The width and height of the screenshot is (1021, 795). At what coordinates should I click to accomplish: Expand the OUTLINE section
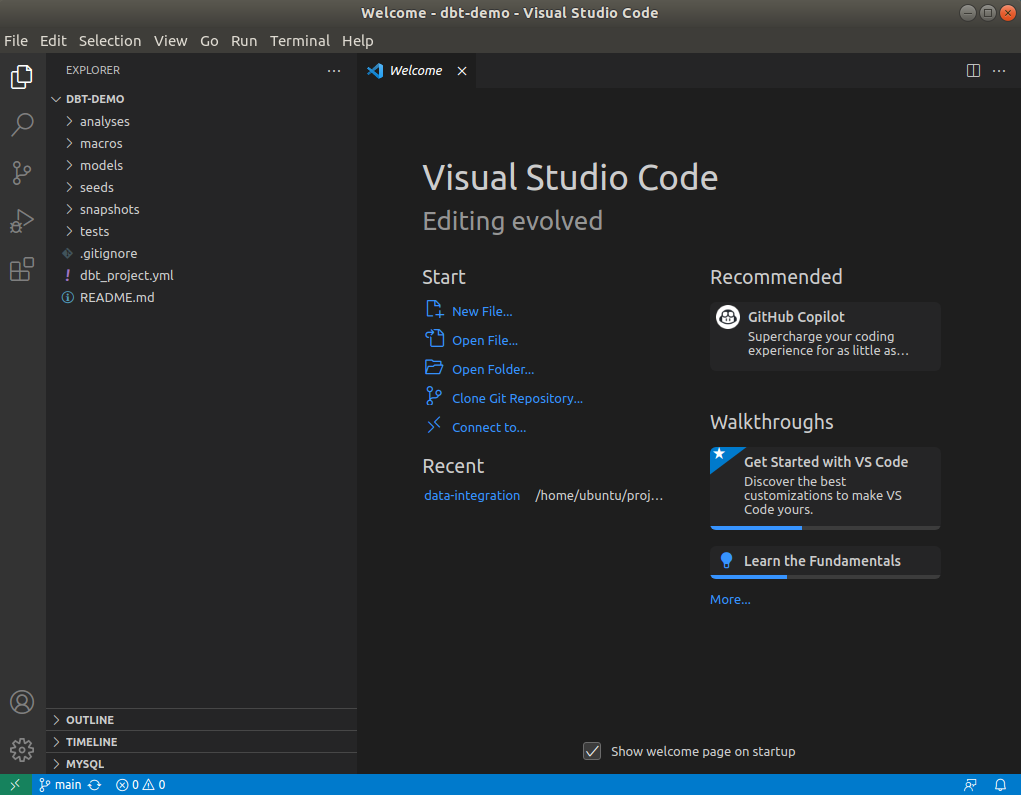pos(89,720)
